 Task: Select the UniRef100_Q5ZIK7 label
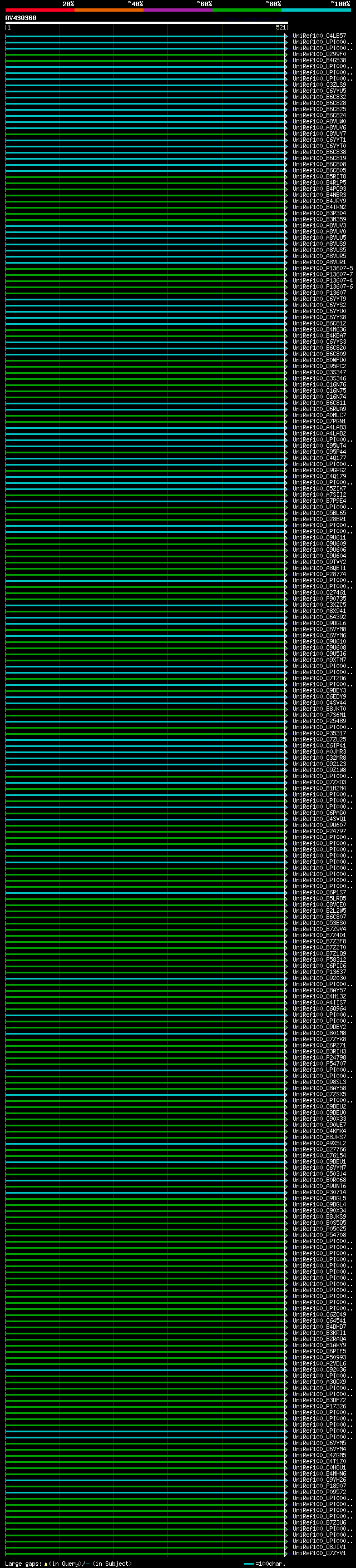pyautogui.click(x=319, y=489)
